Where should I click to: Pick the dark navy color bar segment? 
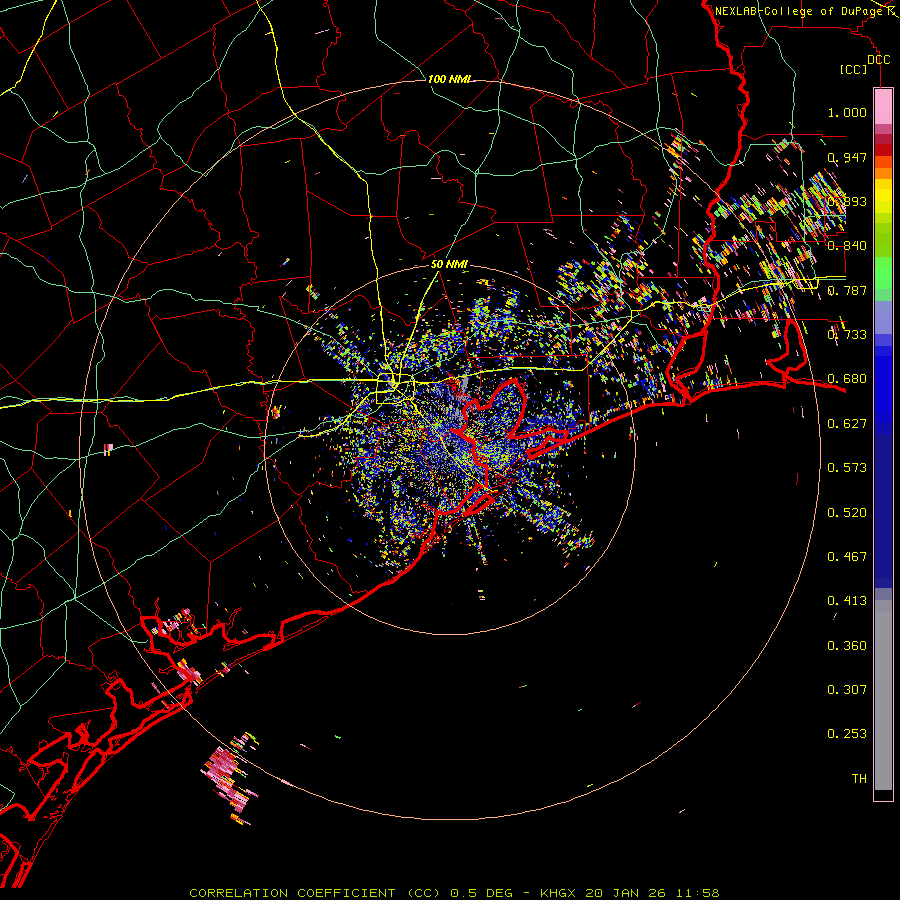click(883, 511)
